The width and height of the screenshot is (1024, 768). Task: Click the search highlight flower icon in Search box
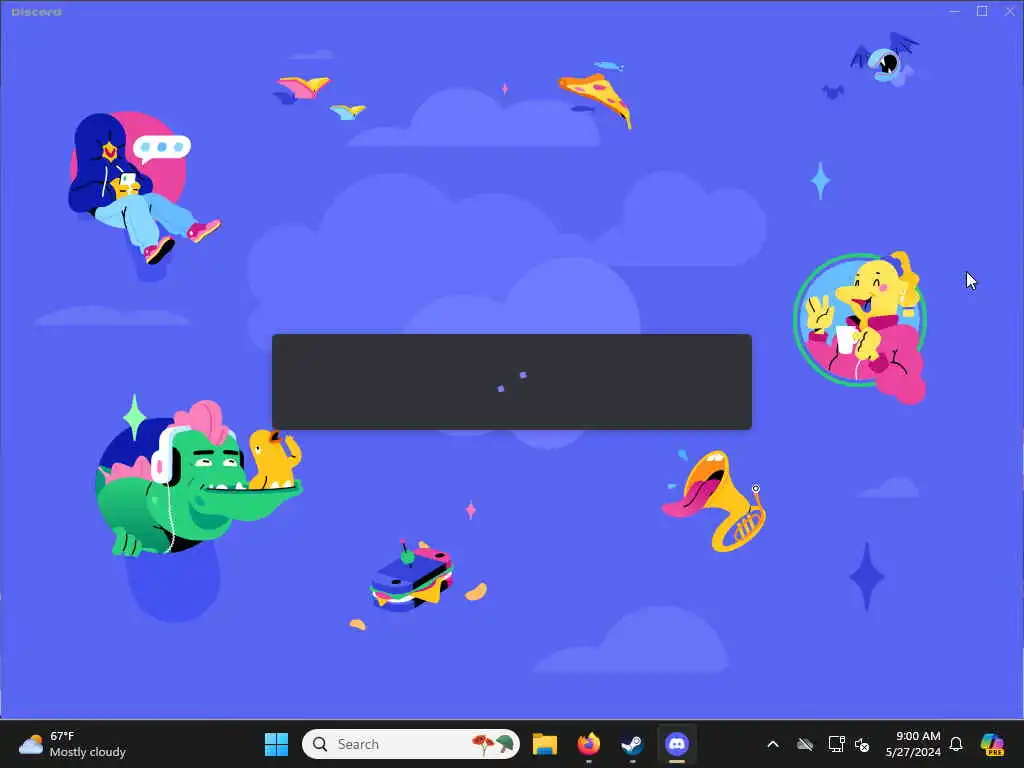[x=493, y=744]
